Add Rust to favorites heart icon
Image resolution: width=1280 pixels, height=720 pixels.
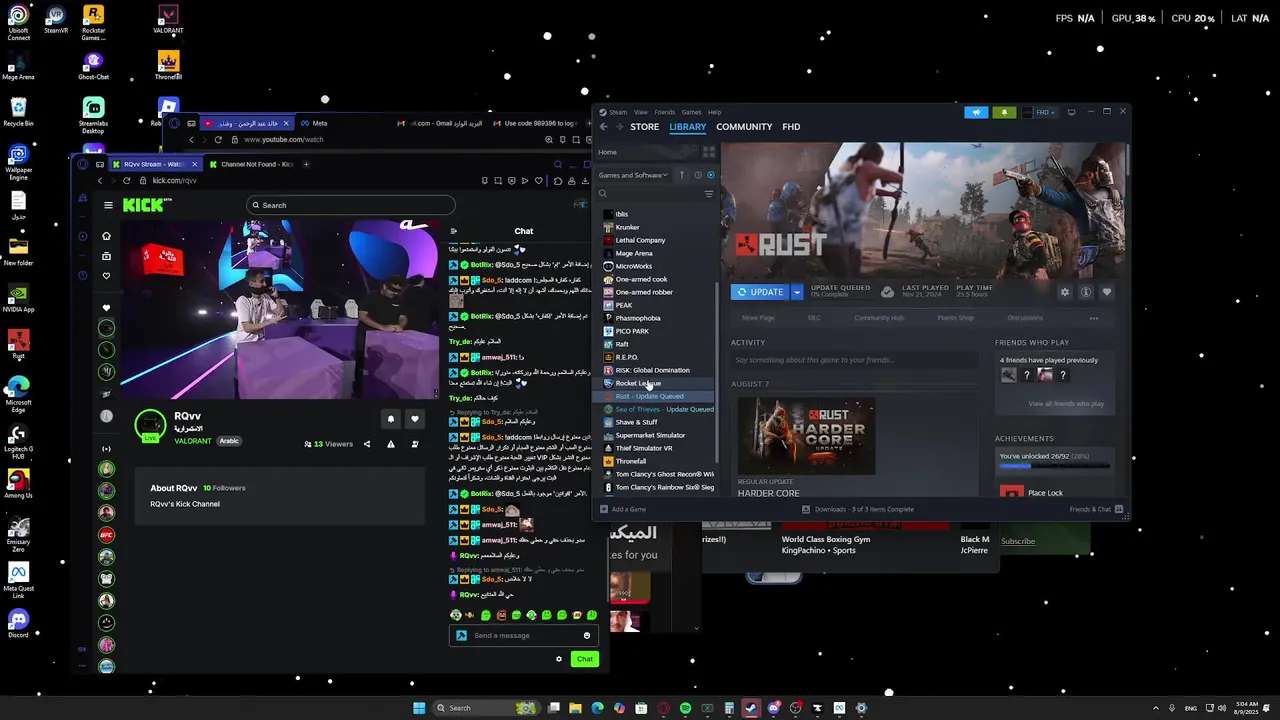(x=1106, y=292)
